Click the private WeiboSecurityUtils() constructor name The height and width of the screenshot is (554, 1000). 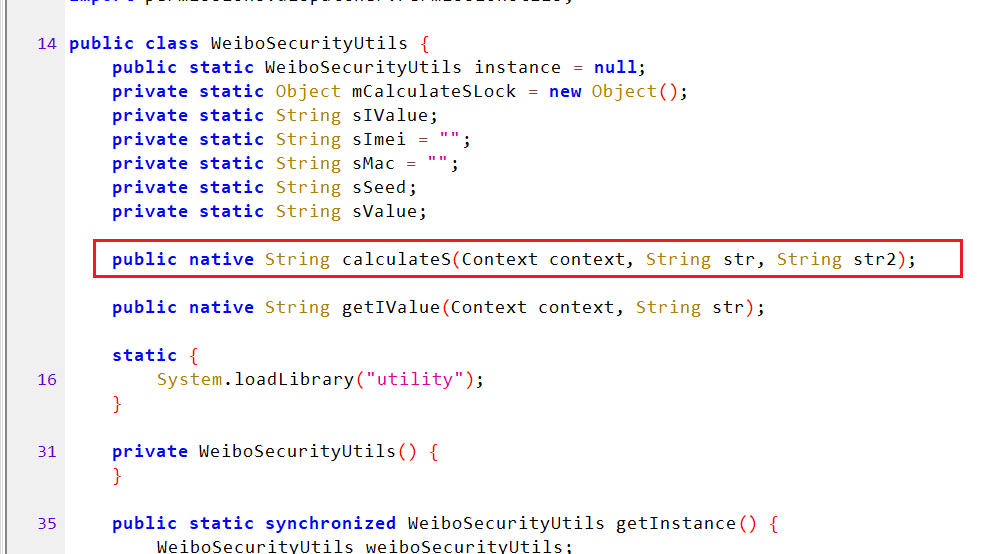click(297, 451)
